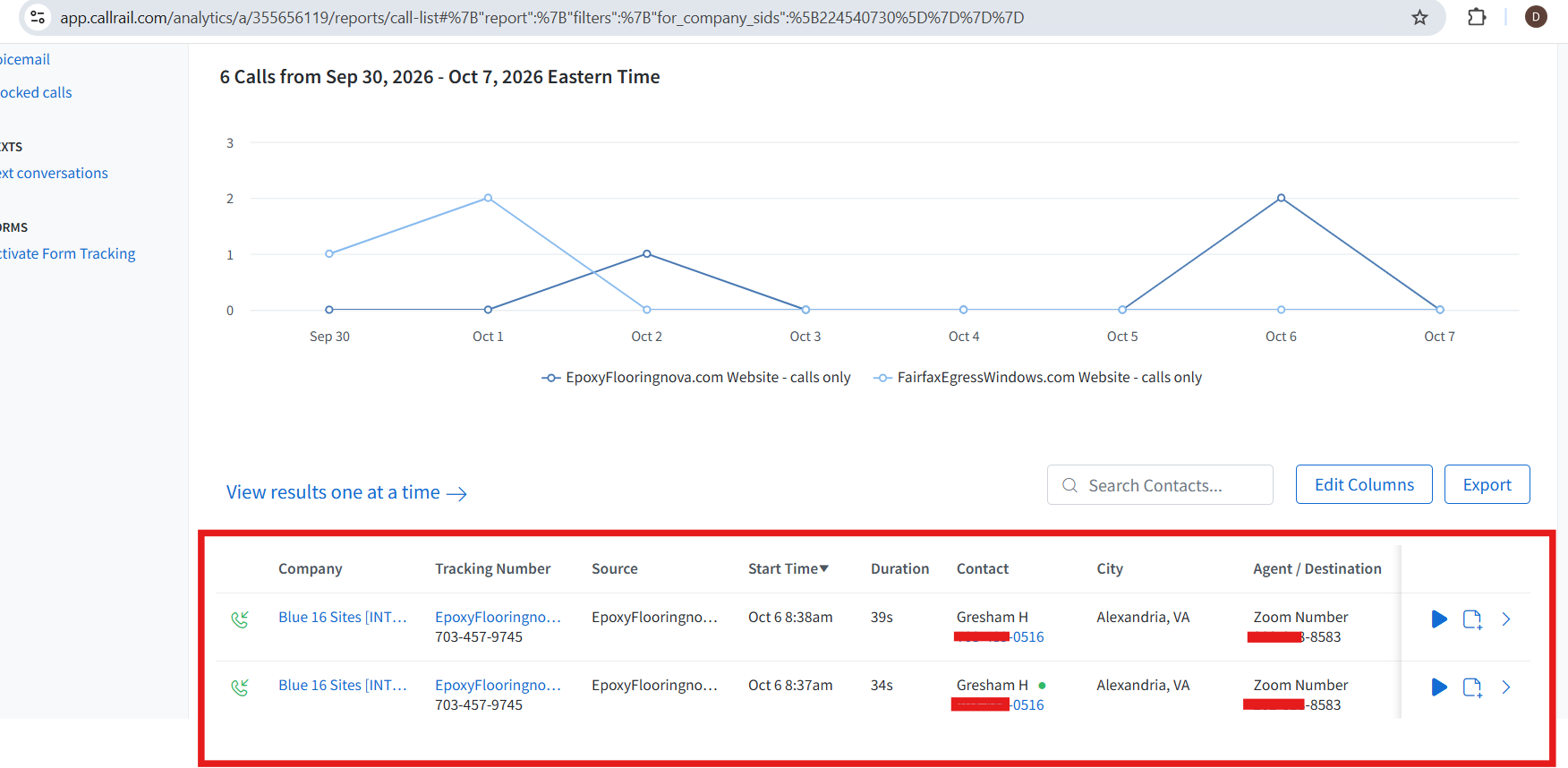Expand details for the 8:37am call
Screen dimensions: 1568x768
pyautogui.click(x=1506, y=687)
